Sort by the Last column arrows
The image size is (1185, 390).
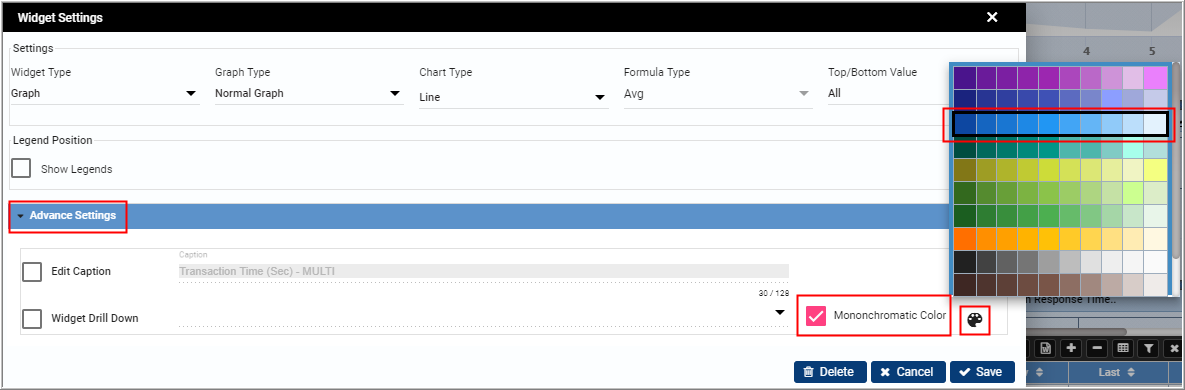[x=1131, y=372]
